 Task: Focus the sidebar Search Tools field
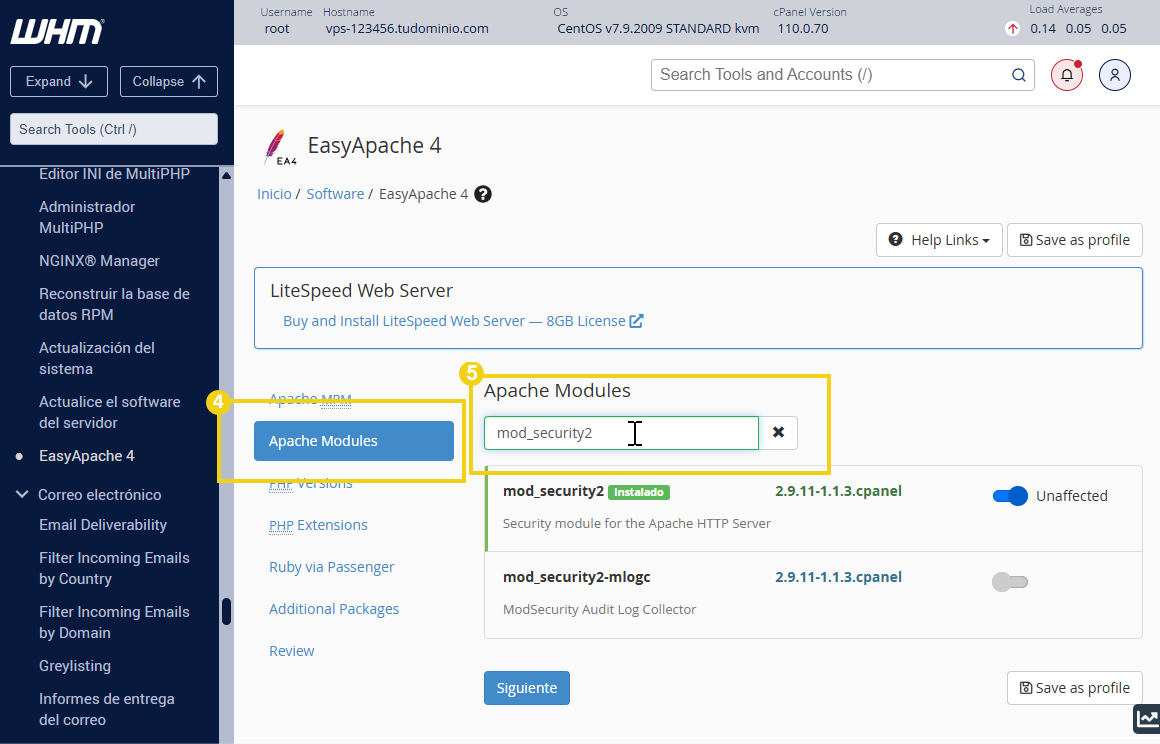(x=114, y=129)
